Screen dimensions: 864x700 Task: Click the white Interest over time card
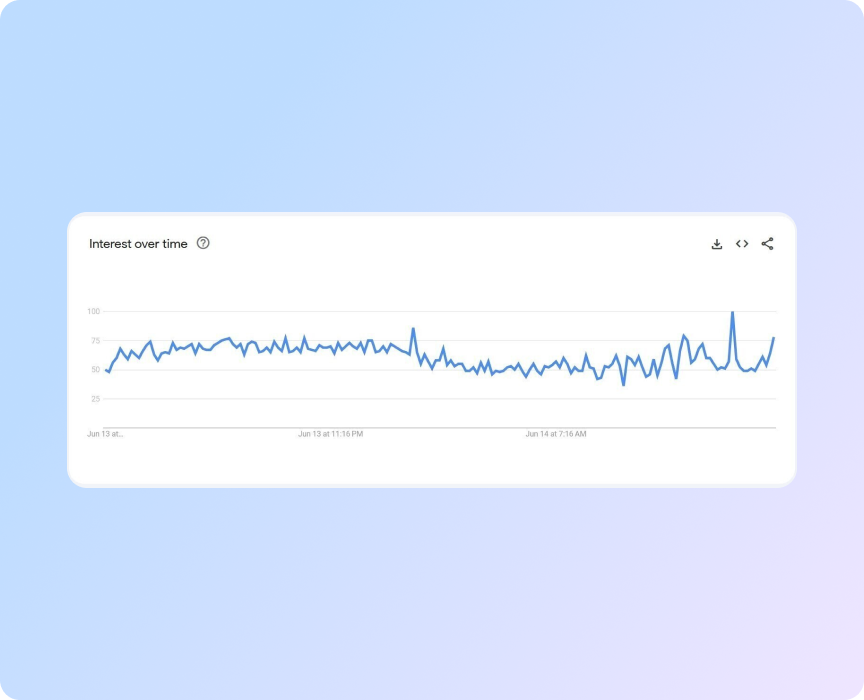[432, 460]
